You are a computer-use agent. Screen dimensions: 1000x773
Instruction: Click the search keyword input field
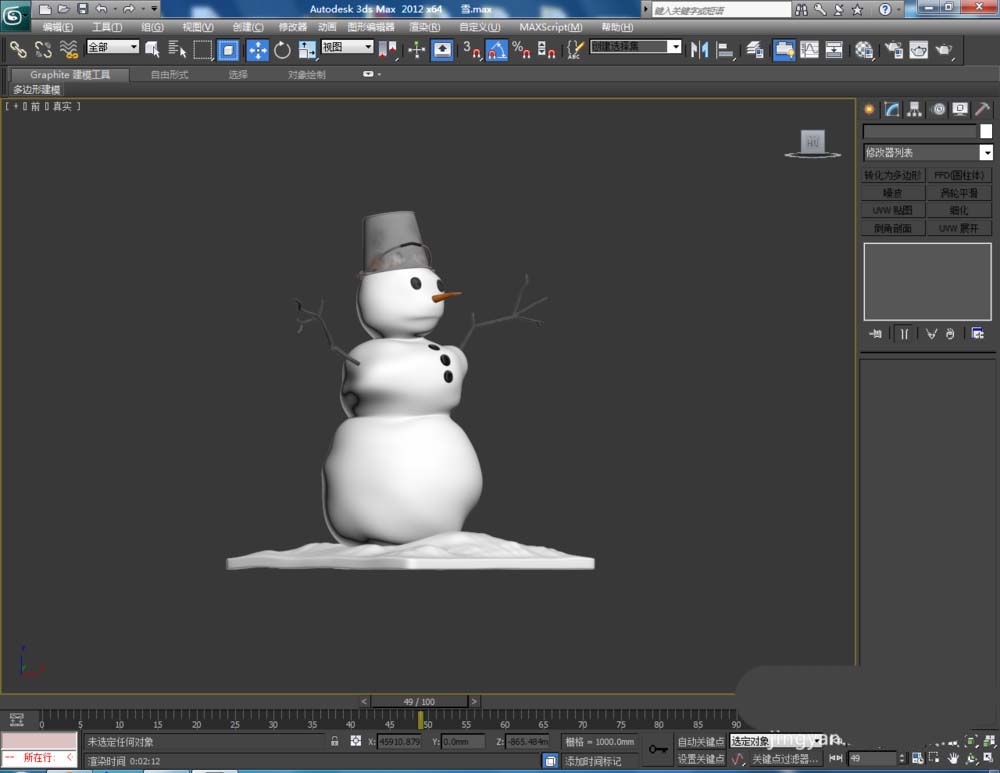721,10
